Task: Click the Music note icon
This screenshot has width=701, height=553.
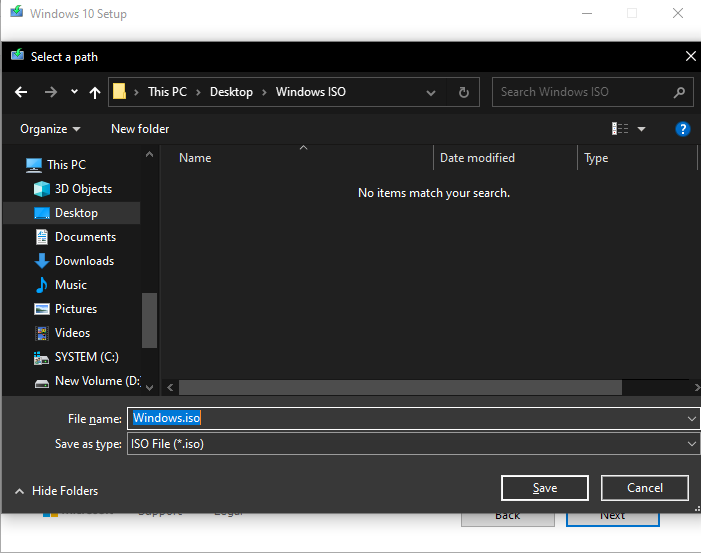Action: [x=42, y=285]
